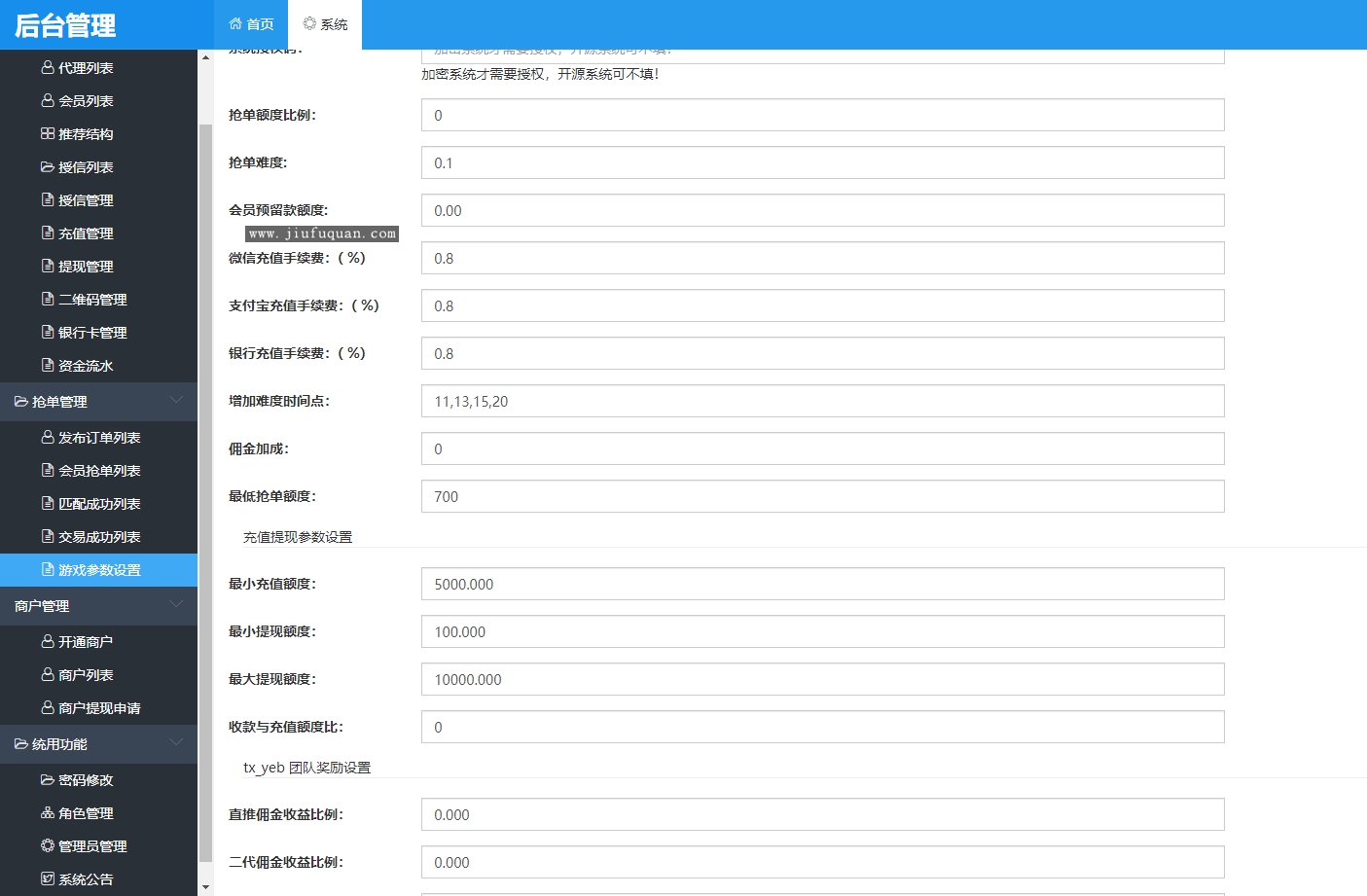
Task: Click the sidebar scrollbar down arrow
Action: pos(205,888)
